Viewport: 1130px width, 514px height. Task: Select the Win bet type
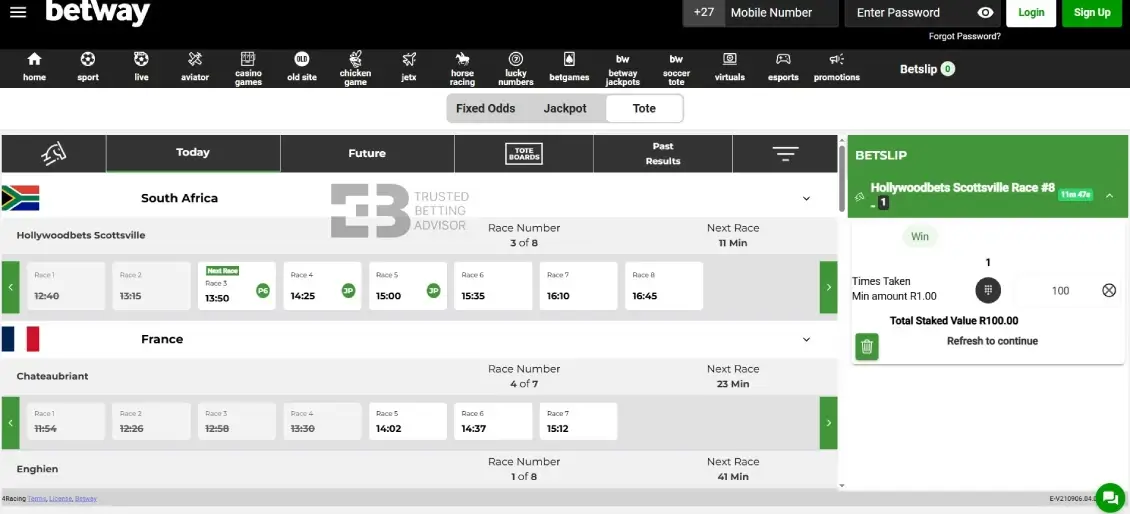920,236
